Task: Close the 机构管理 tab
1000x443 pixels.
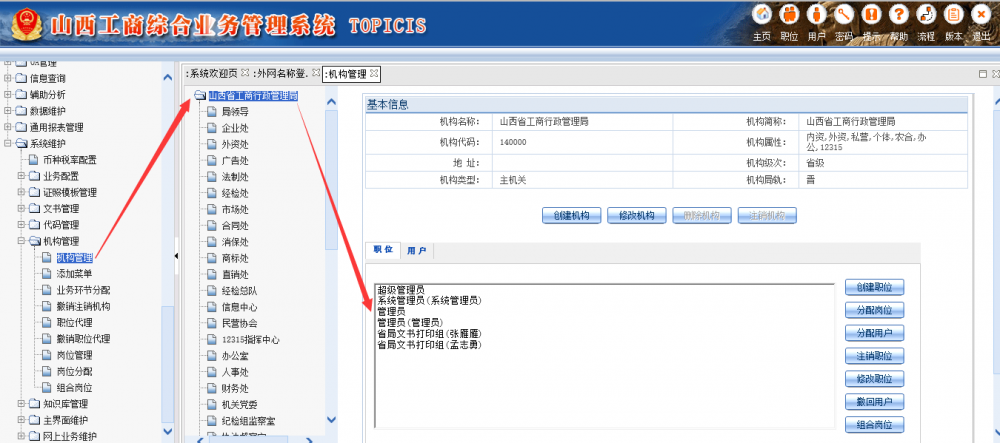Action: tap(375, 73)
